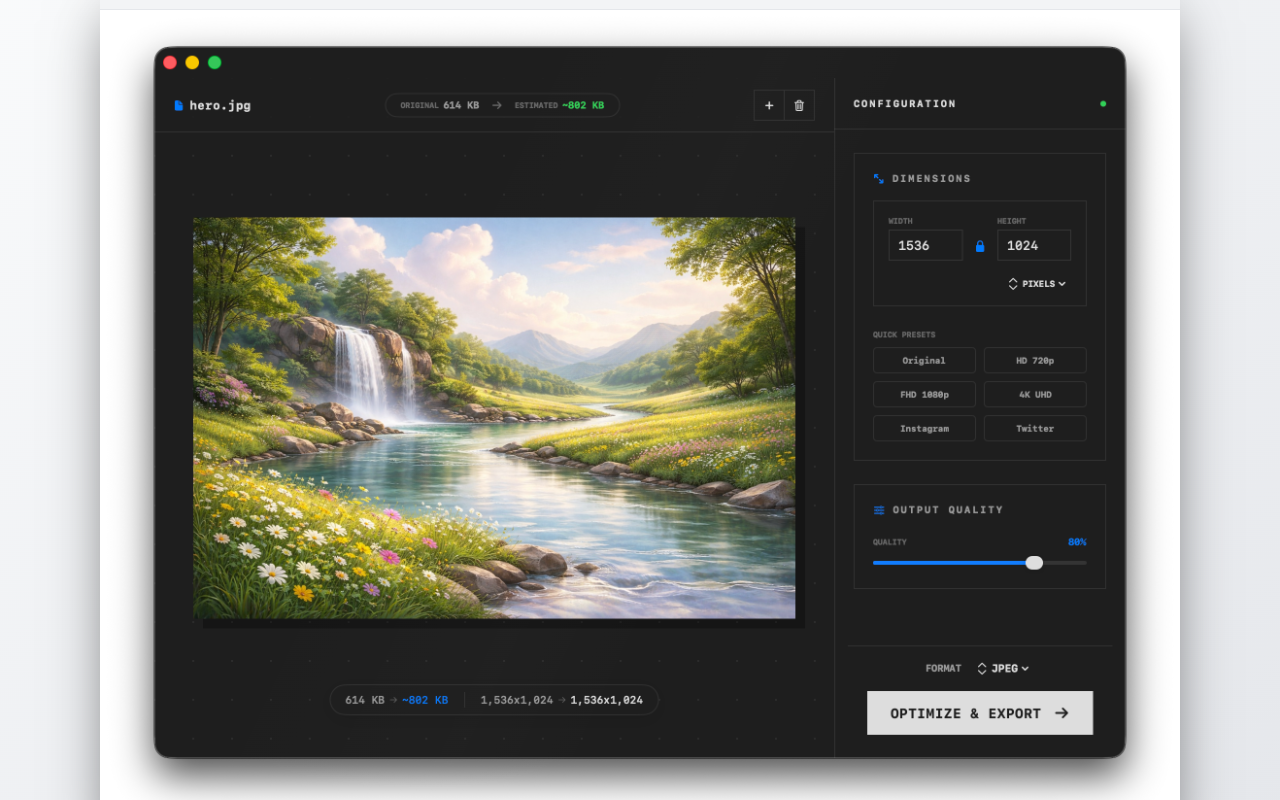The width and height of the screenshot is (1280, 800).
Task: Click the Output Quality sliders icon
Action: click(x=879, y=510)
